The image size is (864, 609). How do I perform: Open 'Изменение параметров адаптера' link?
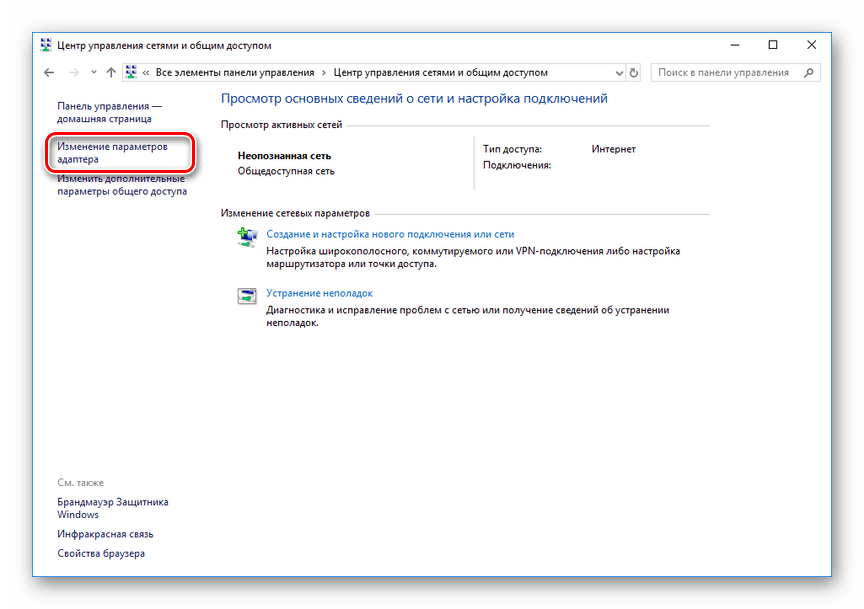tap(111, 152)
